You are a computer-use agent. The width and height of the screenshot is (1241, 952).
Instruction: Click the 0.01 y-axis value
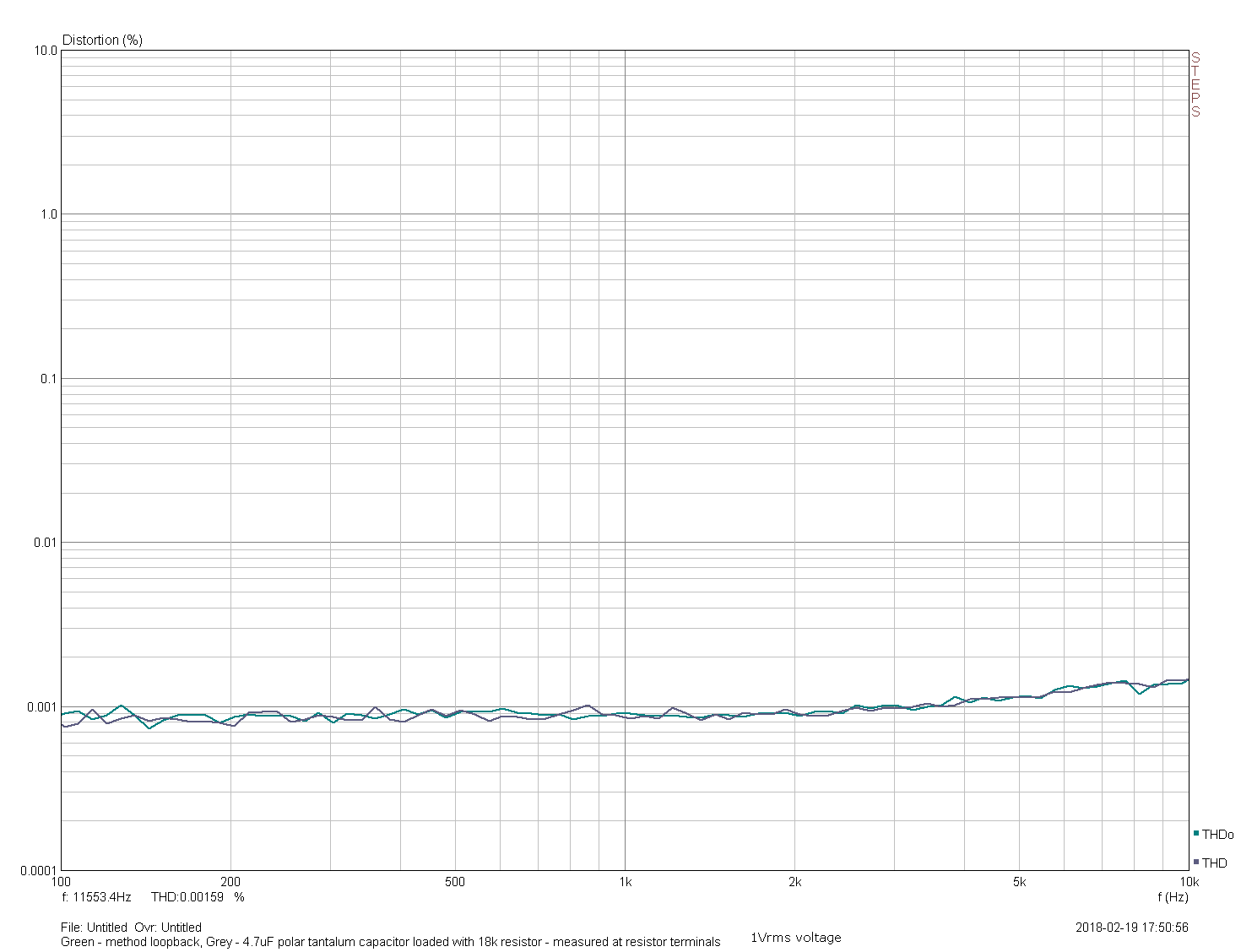coord(46,543)
